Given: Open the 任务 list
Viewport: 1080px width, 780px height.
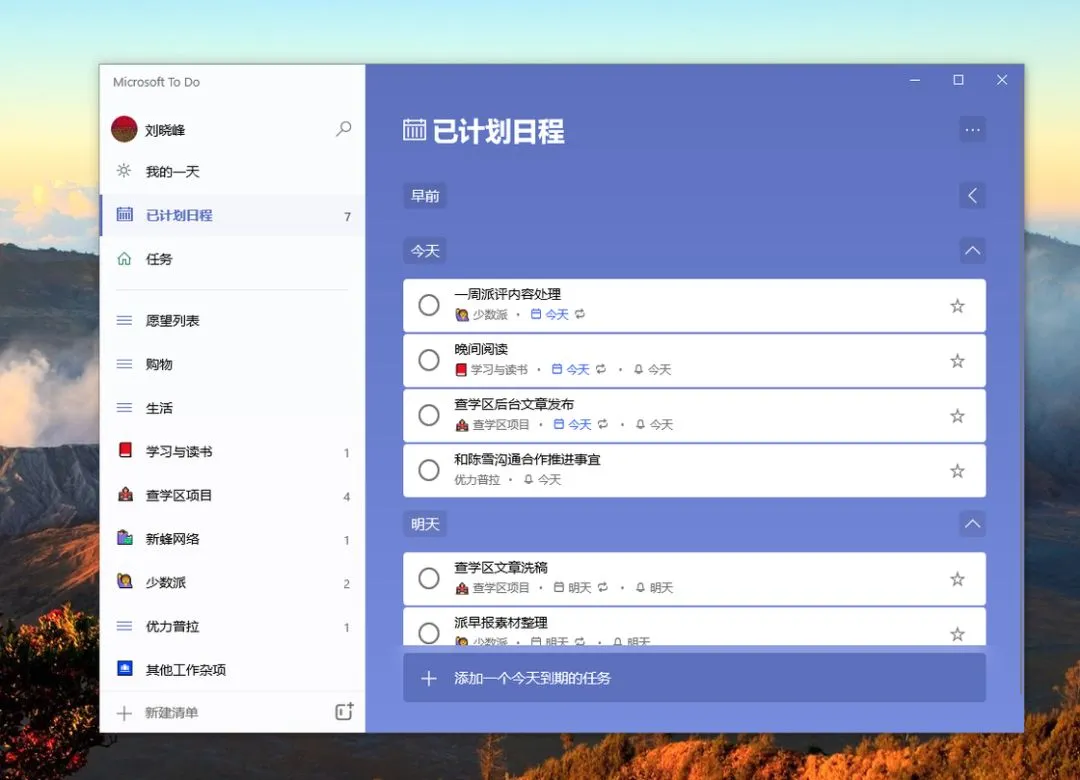Looking at the screenshot, I should pyautogui.click(x=232, y=258).
